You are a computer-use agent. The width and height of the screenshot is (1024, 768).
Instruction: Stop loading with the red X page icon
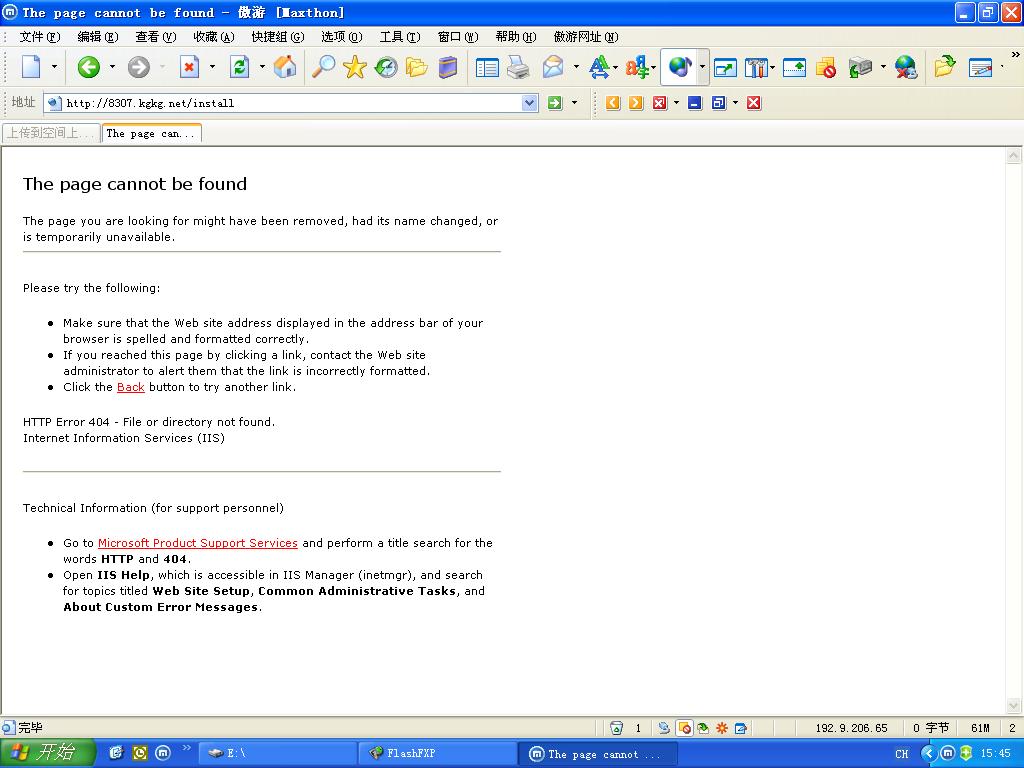click(x=189, y=67)
